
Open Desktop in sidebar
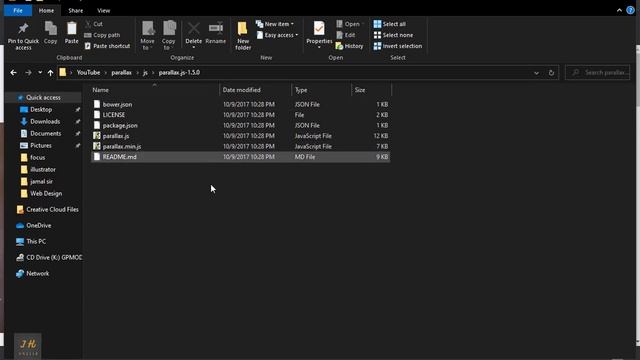41,109
